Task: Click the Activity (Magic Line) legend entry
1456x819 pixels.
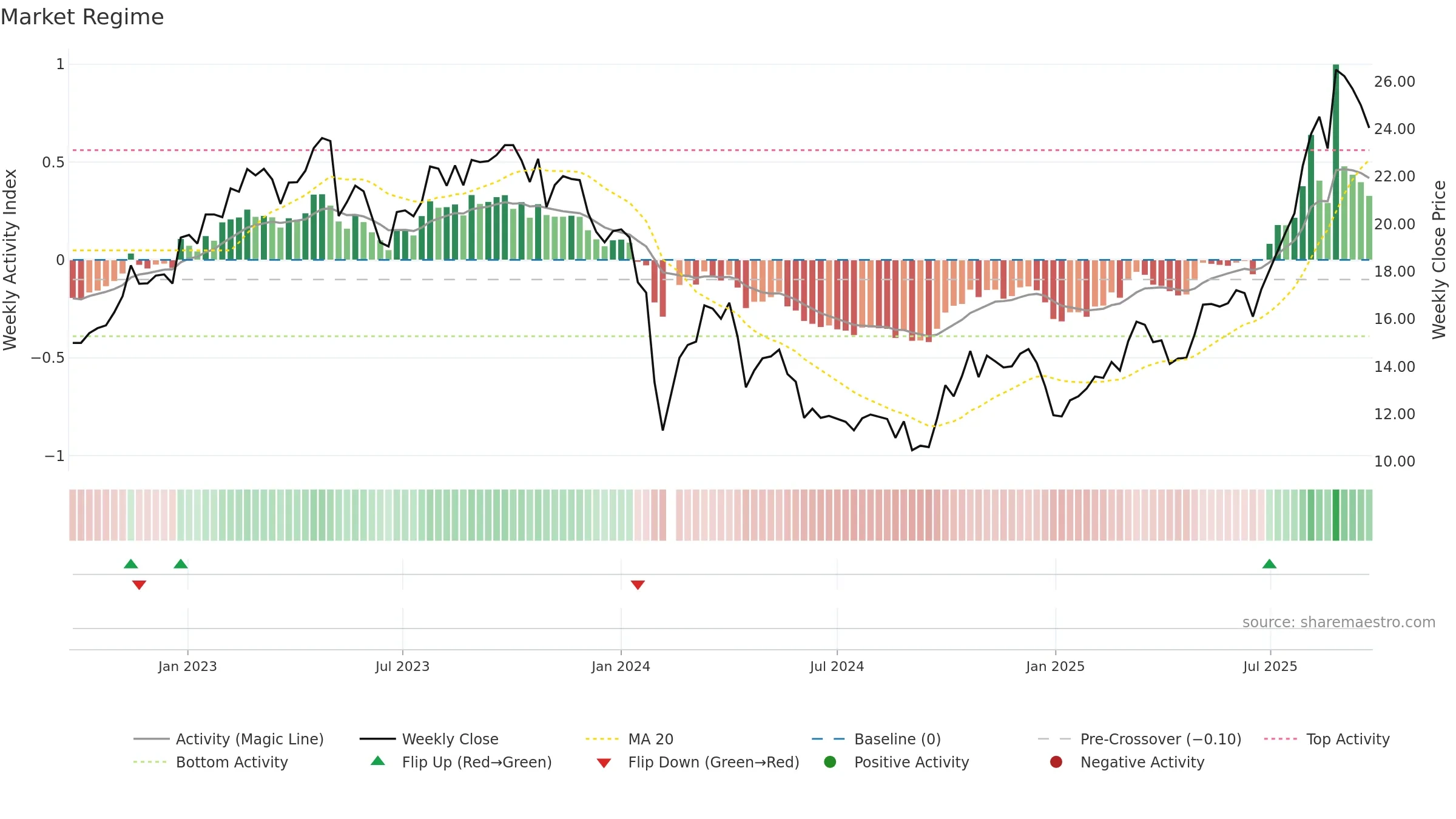Action: (x=229, y=739)
